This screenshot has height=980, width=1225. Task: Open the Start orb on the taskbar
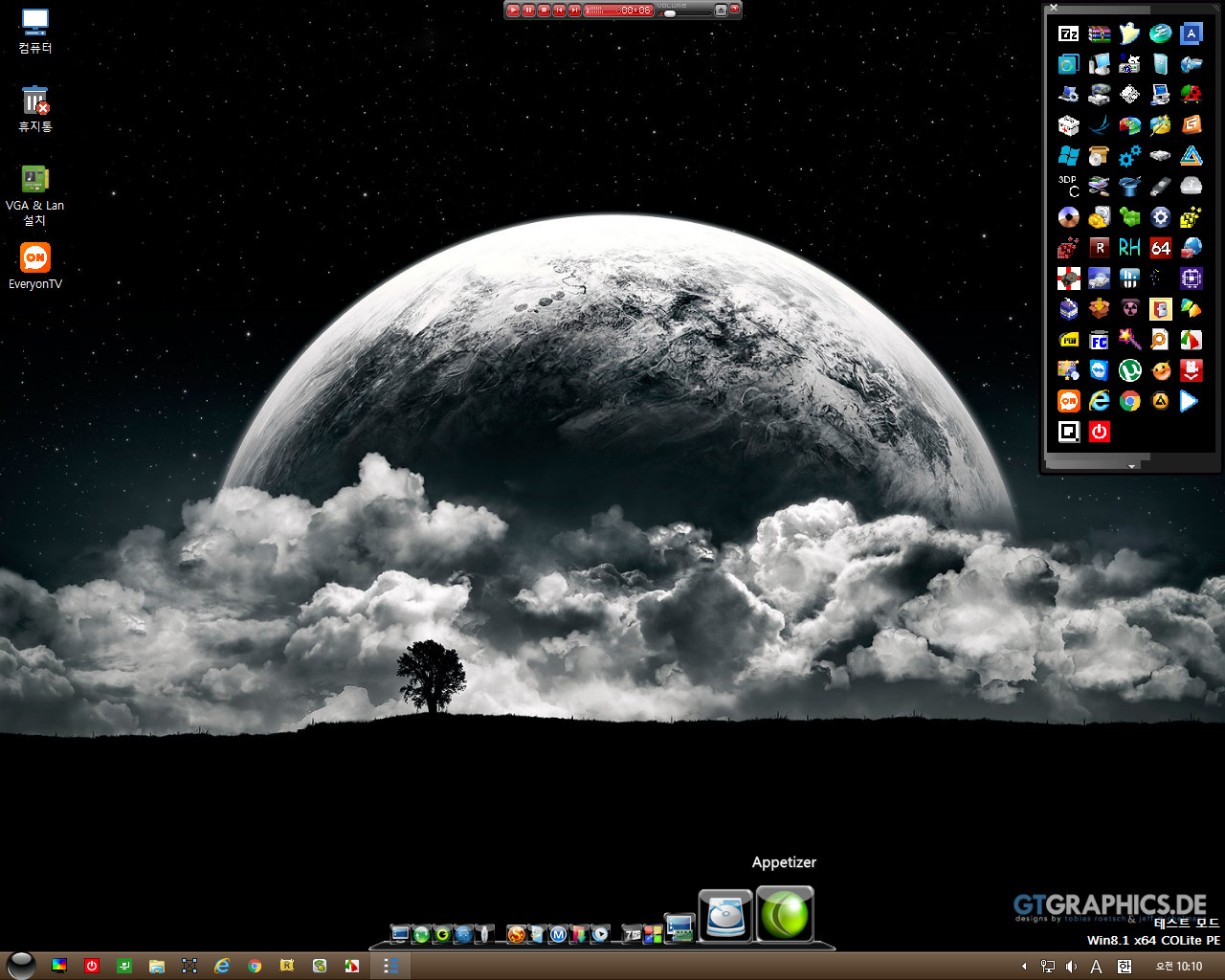(x=21, y=966)
